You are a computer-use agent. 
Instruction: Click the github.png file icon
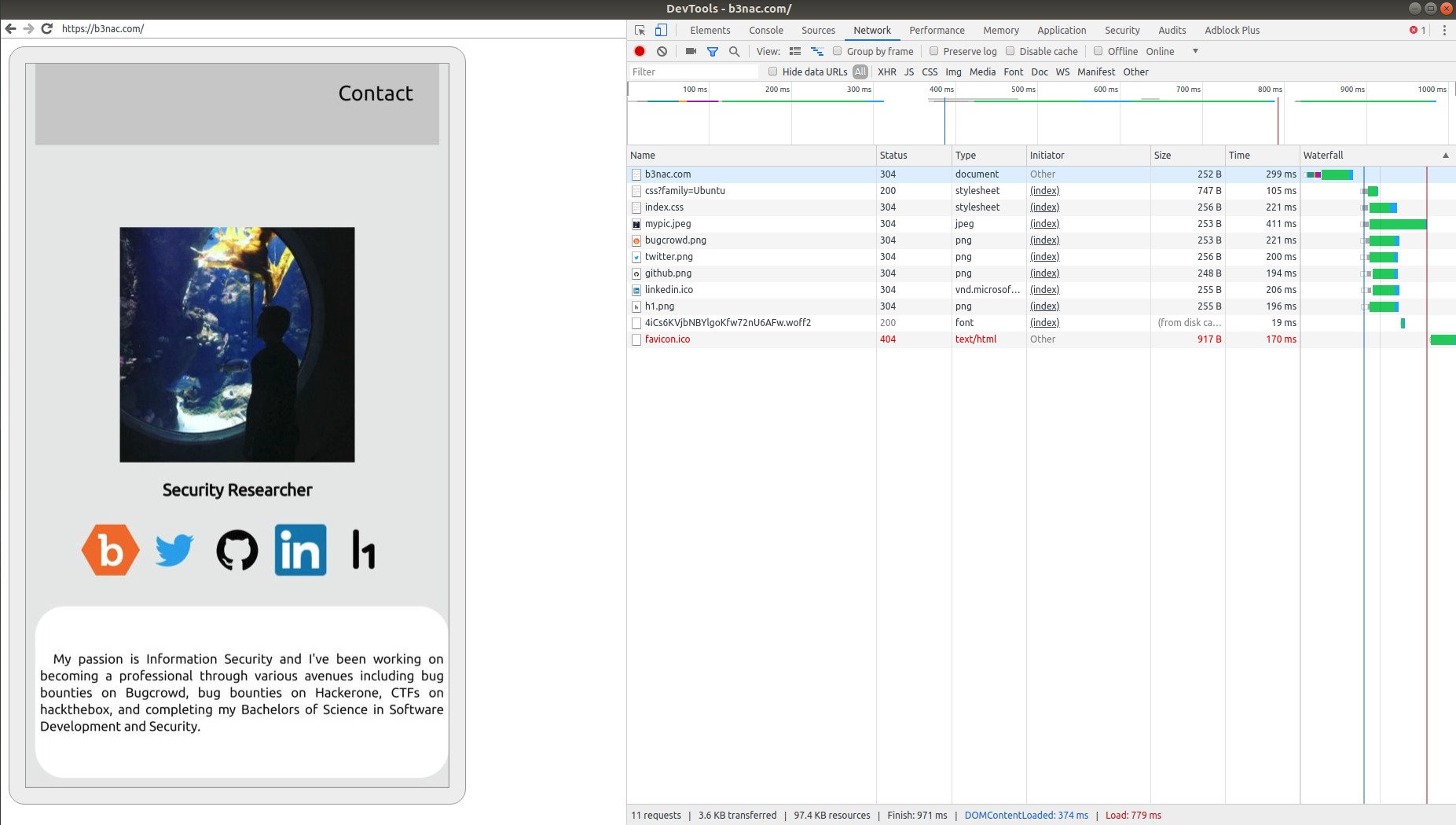636,273
